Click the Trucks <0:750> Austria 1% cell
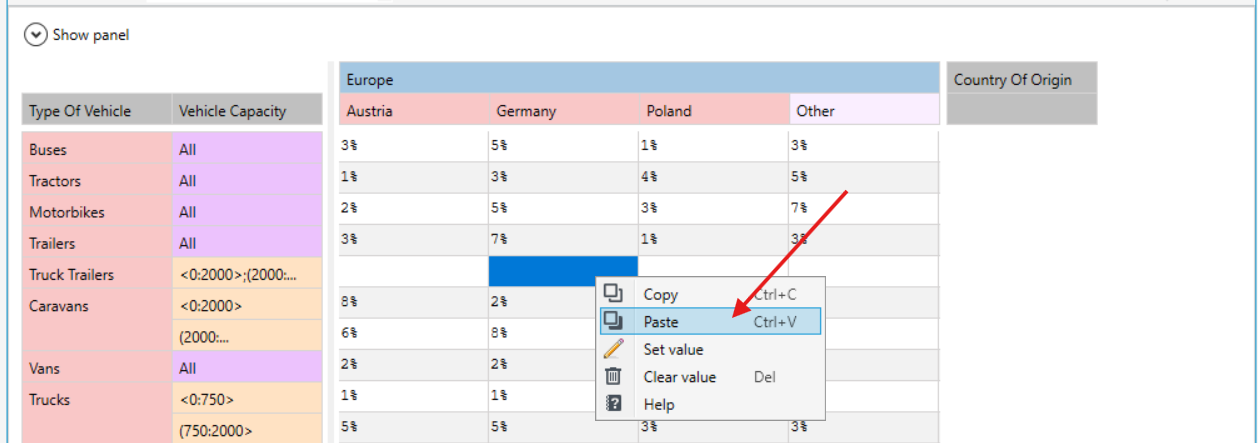Screen dimensions: 1258x443 tap(413, 396)
